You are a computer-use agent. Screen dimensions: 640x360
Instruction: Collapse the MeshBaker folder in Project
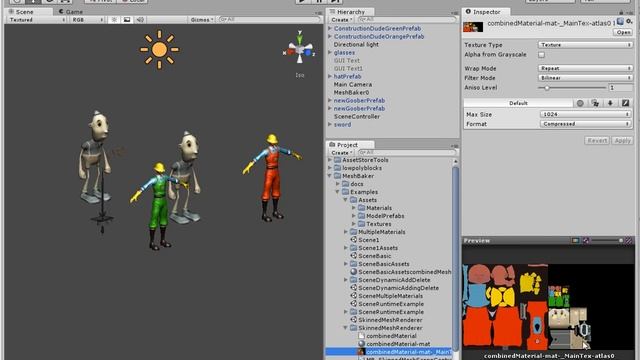coord(330,176)
